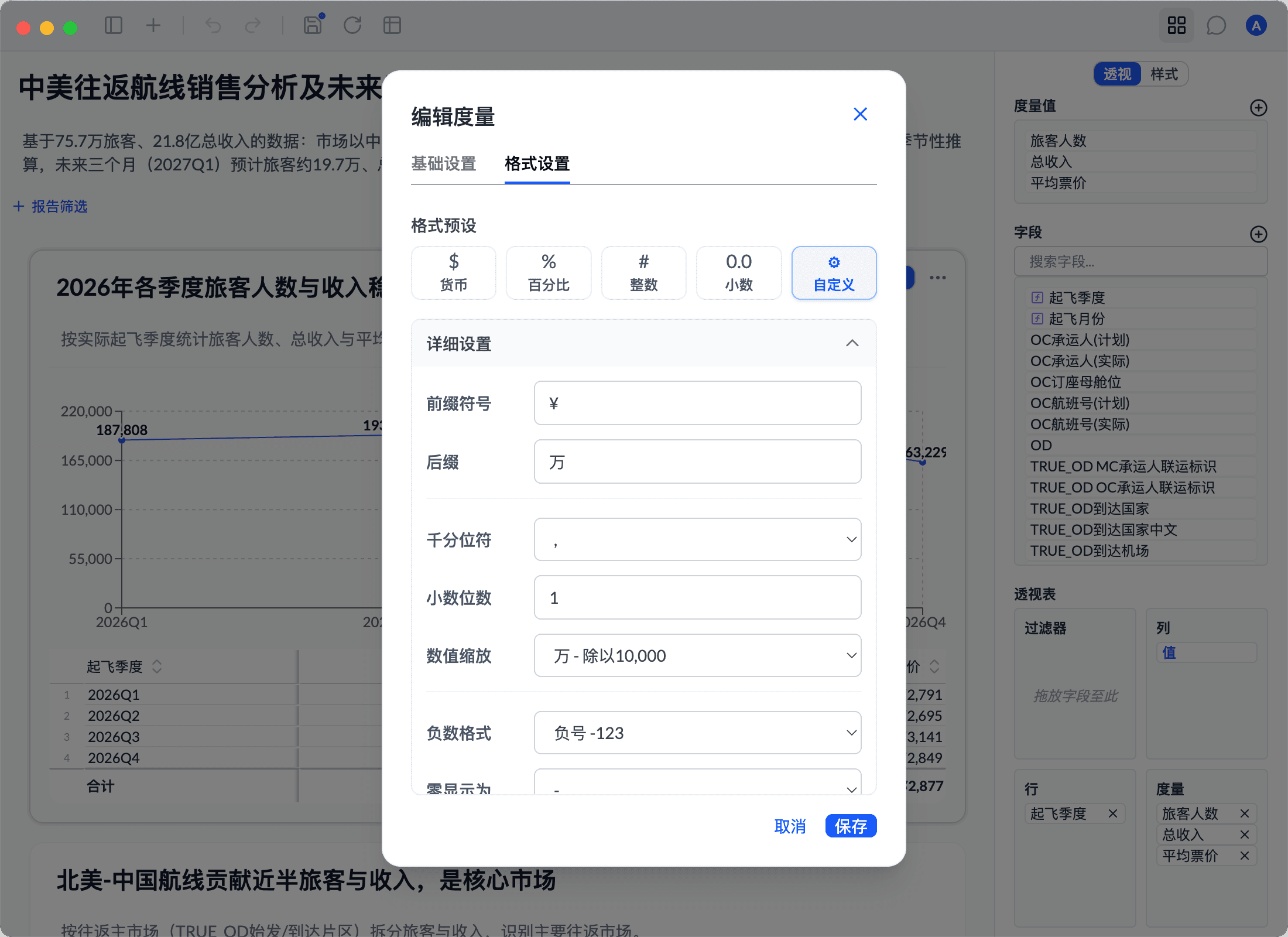The image size is (1288, 937).
Task: Click the 后缀 input field
Action: (x=697, y=461)
